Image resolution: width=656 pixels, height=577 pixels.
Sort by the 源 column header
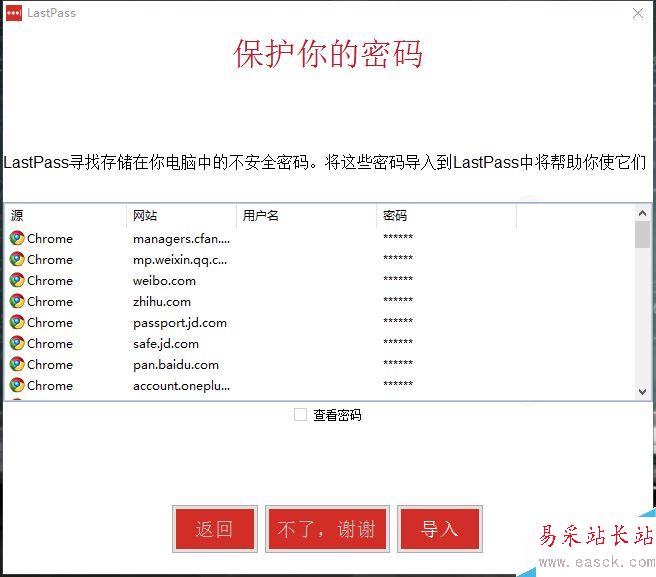tap(65, 215)
